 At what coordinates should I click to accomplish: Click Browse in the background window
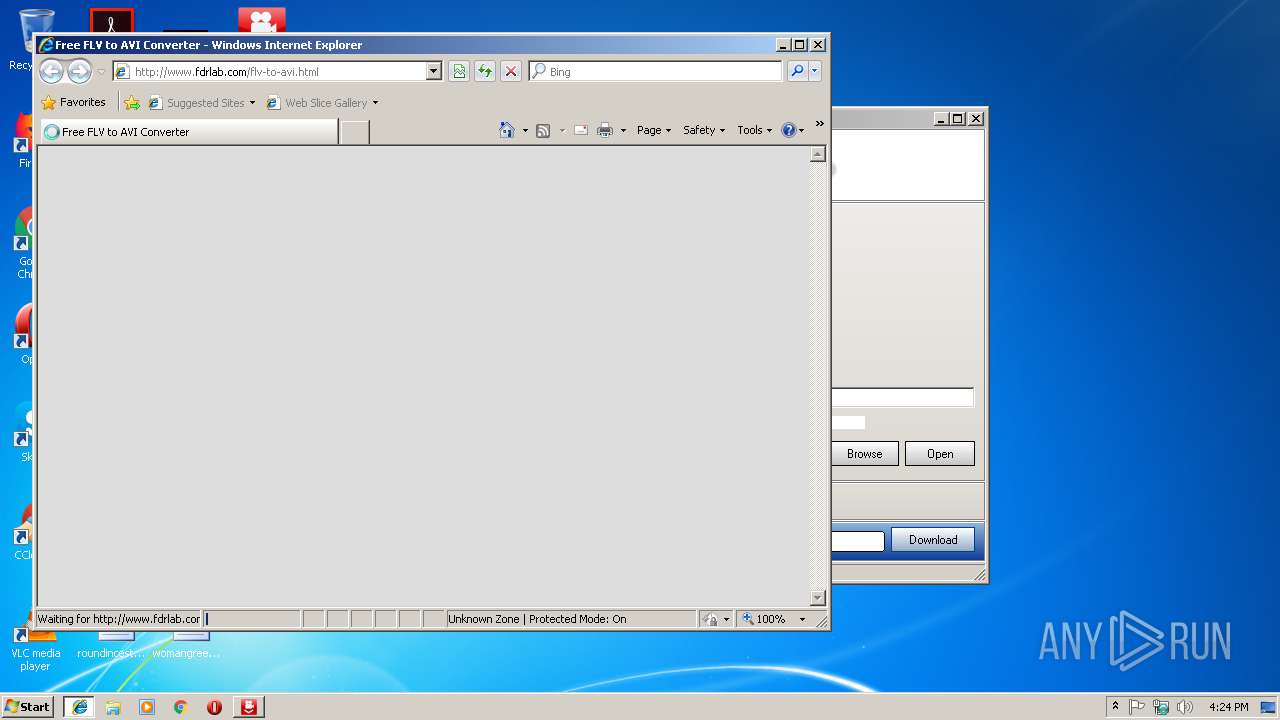point(865,454)
